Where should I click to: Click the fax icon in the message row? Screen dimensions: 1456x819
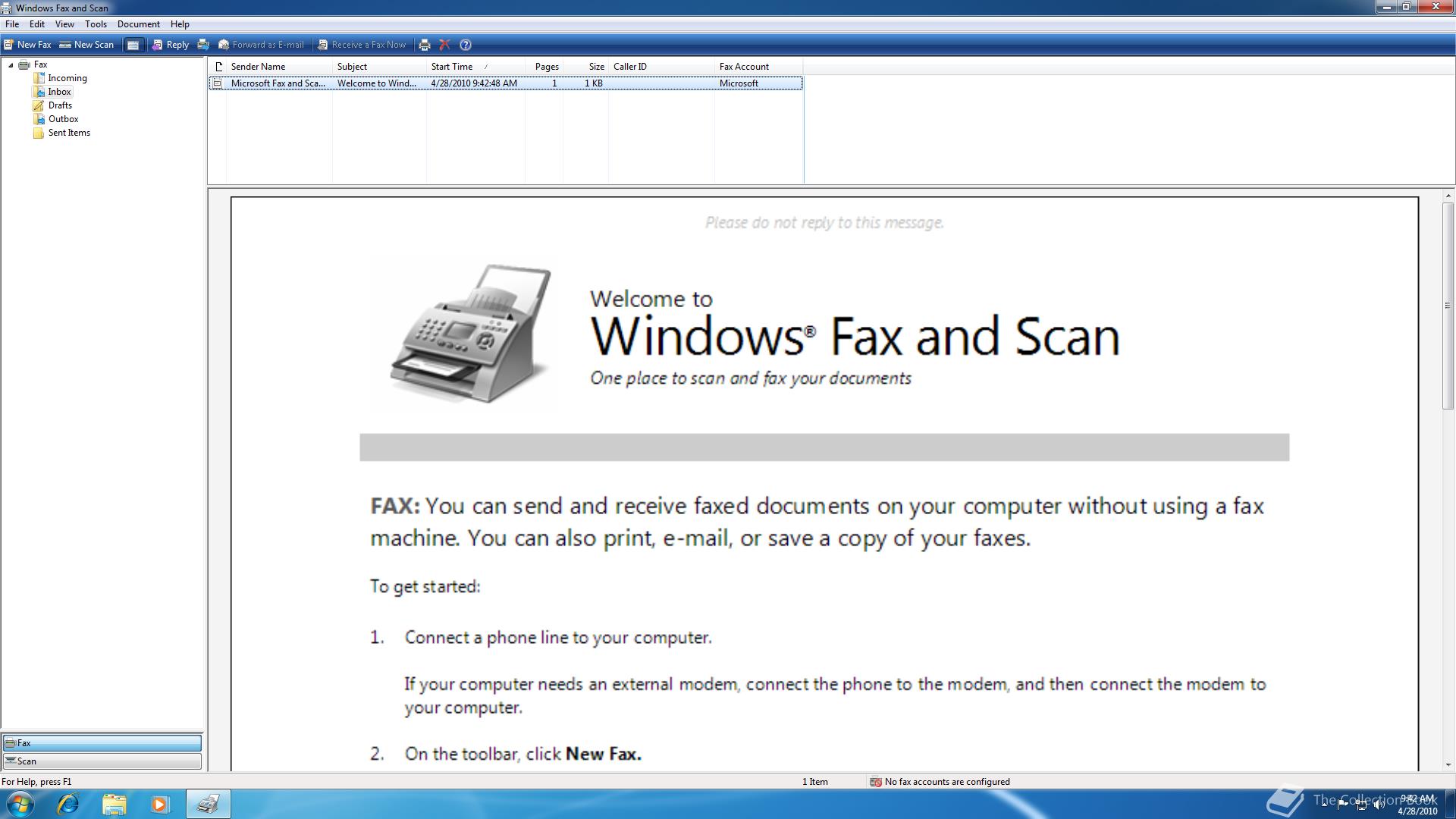(x=217, y=83)
